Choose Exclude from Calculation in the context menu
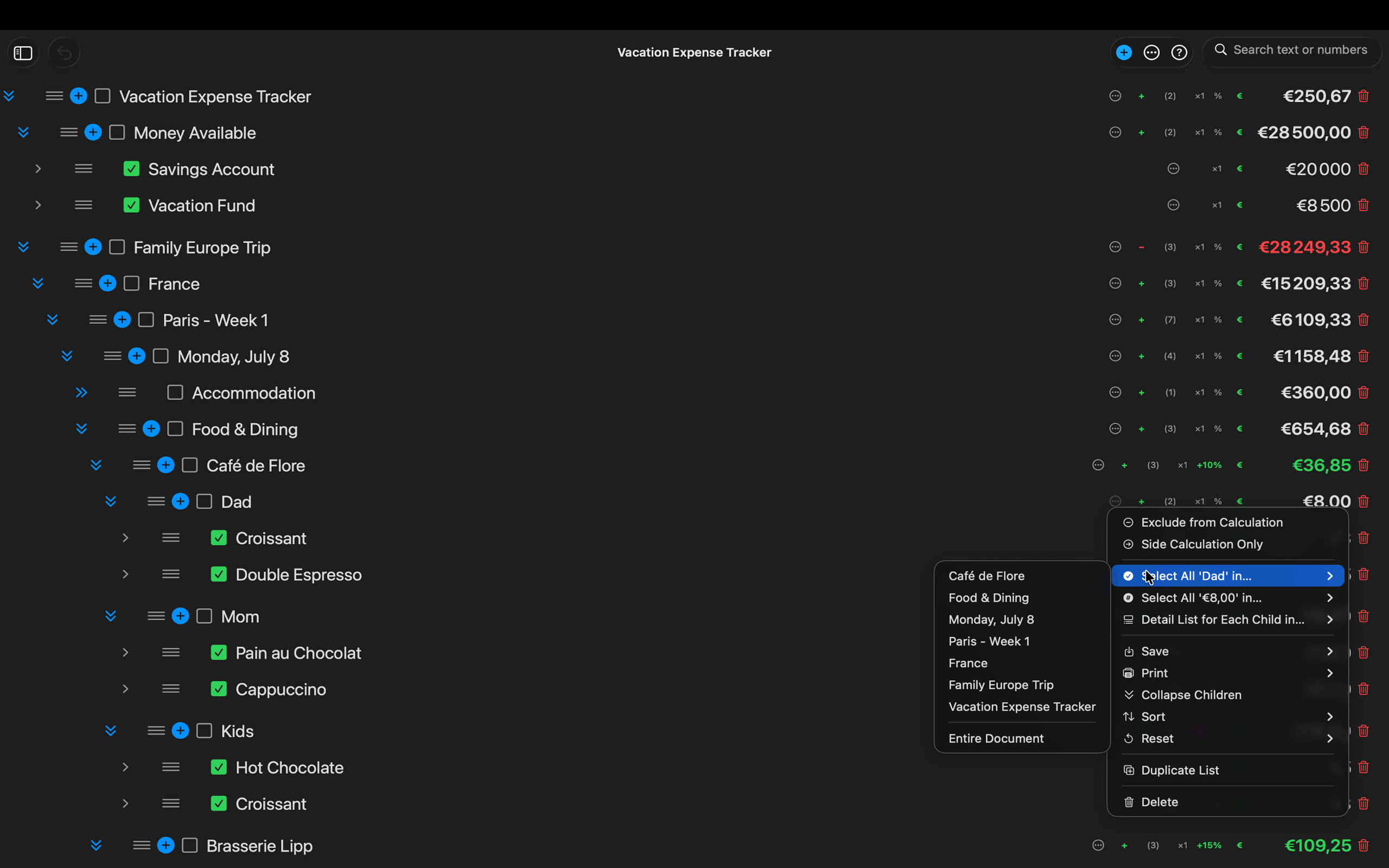This screenshot has height=868, width=1389. click(x=1228, y=522)
